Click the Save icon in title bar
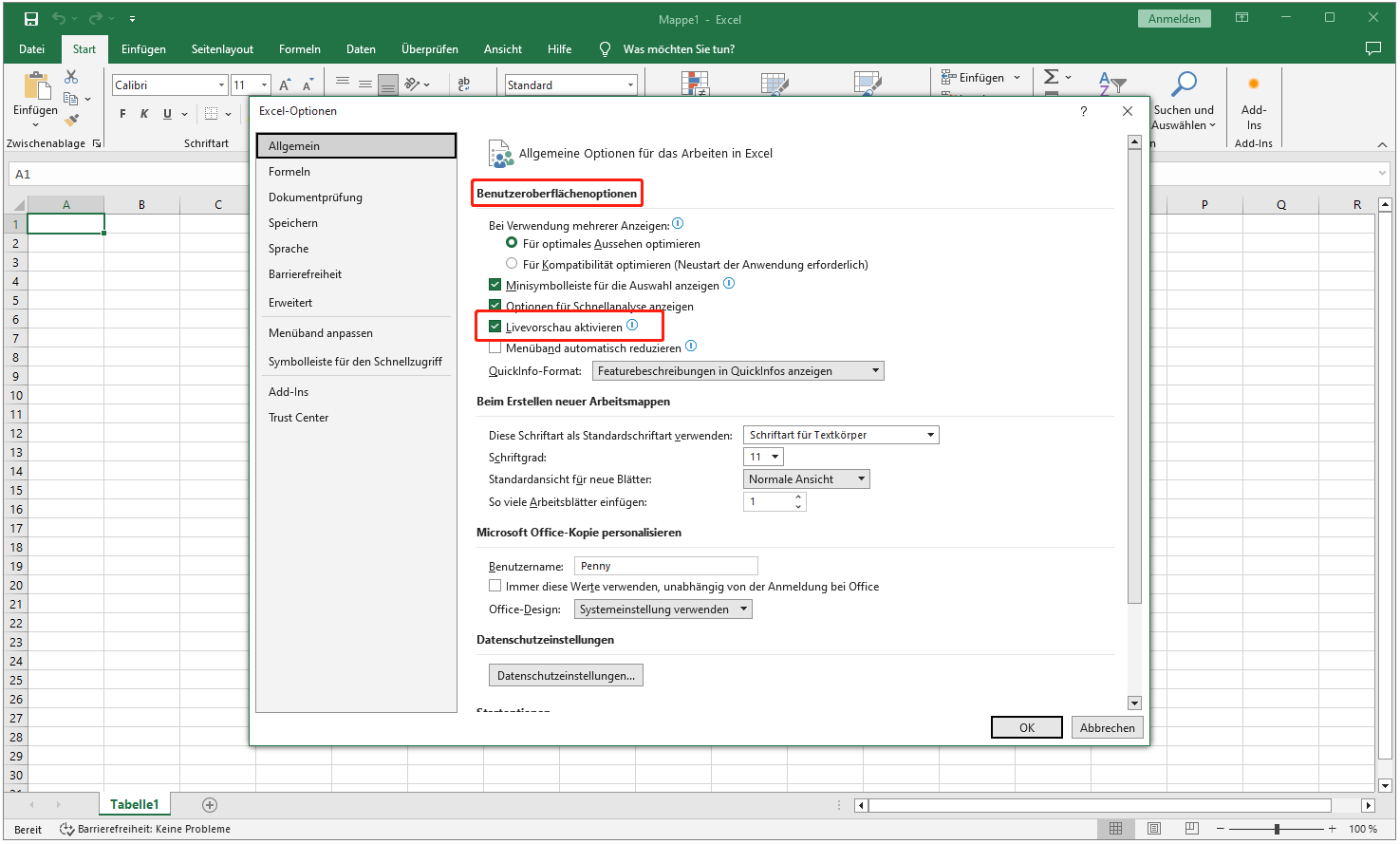The image size is (1400, 844). [x=31, y=18]
